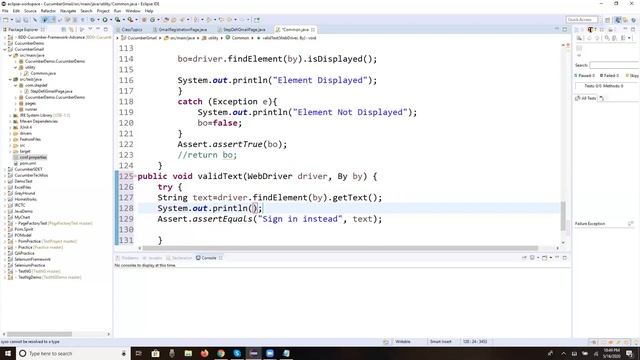Click the green Run toolbar icon
This screenshot has height=360, width=640.
pyautogui.click(x=105, y=20)
